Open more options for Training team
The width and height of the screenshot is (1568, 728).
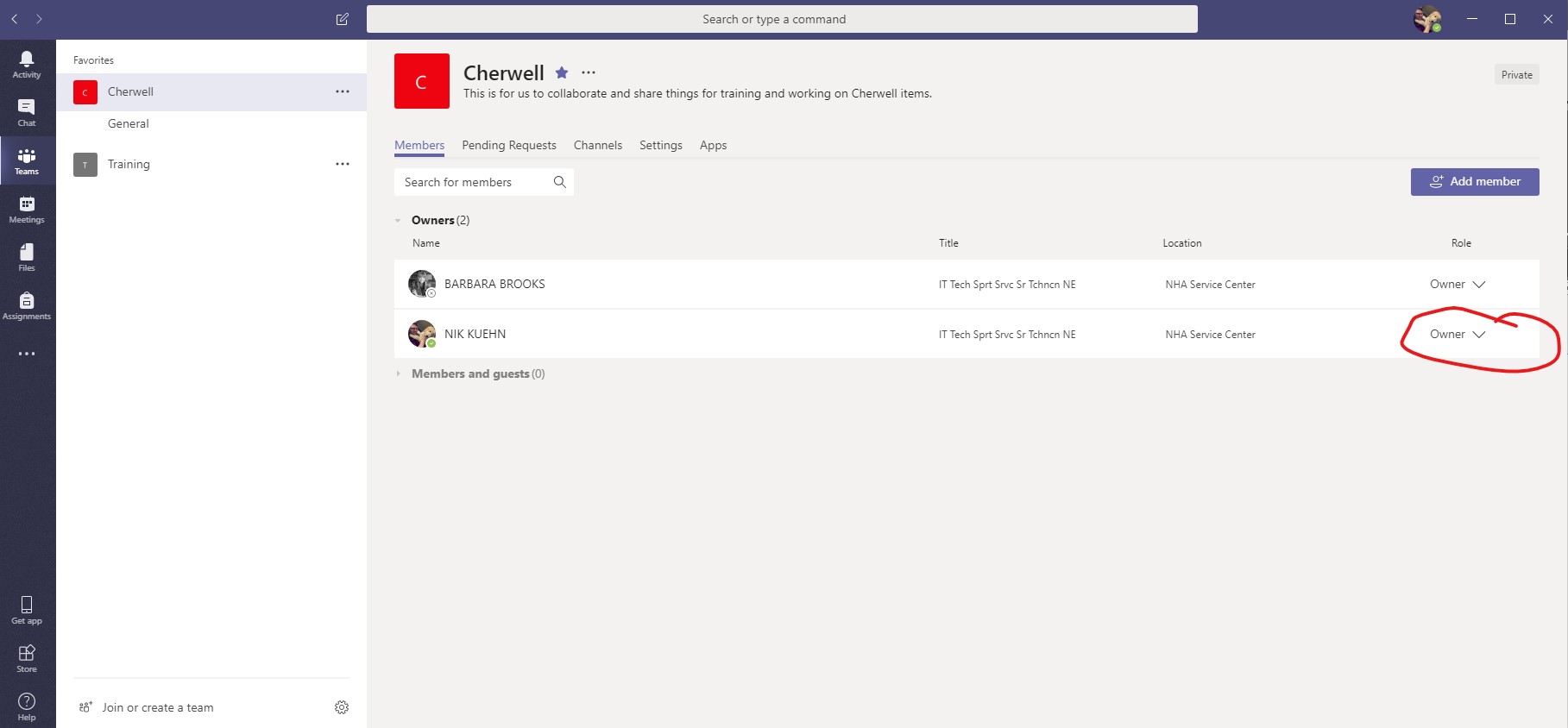pyautogui.click(x=343, y=164)
